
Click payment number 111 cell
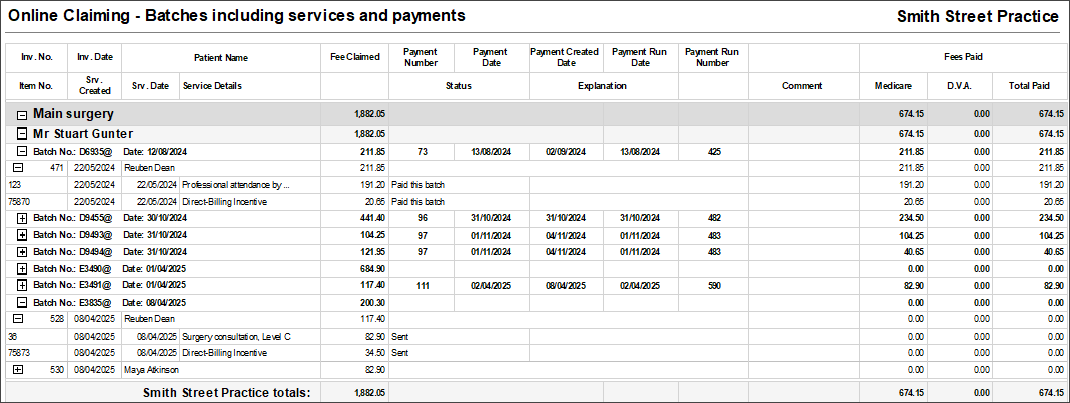423,285
